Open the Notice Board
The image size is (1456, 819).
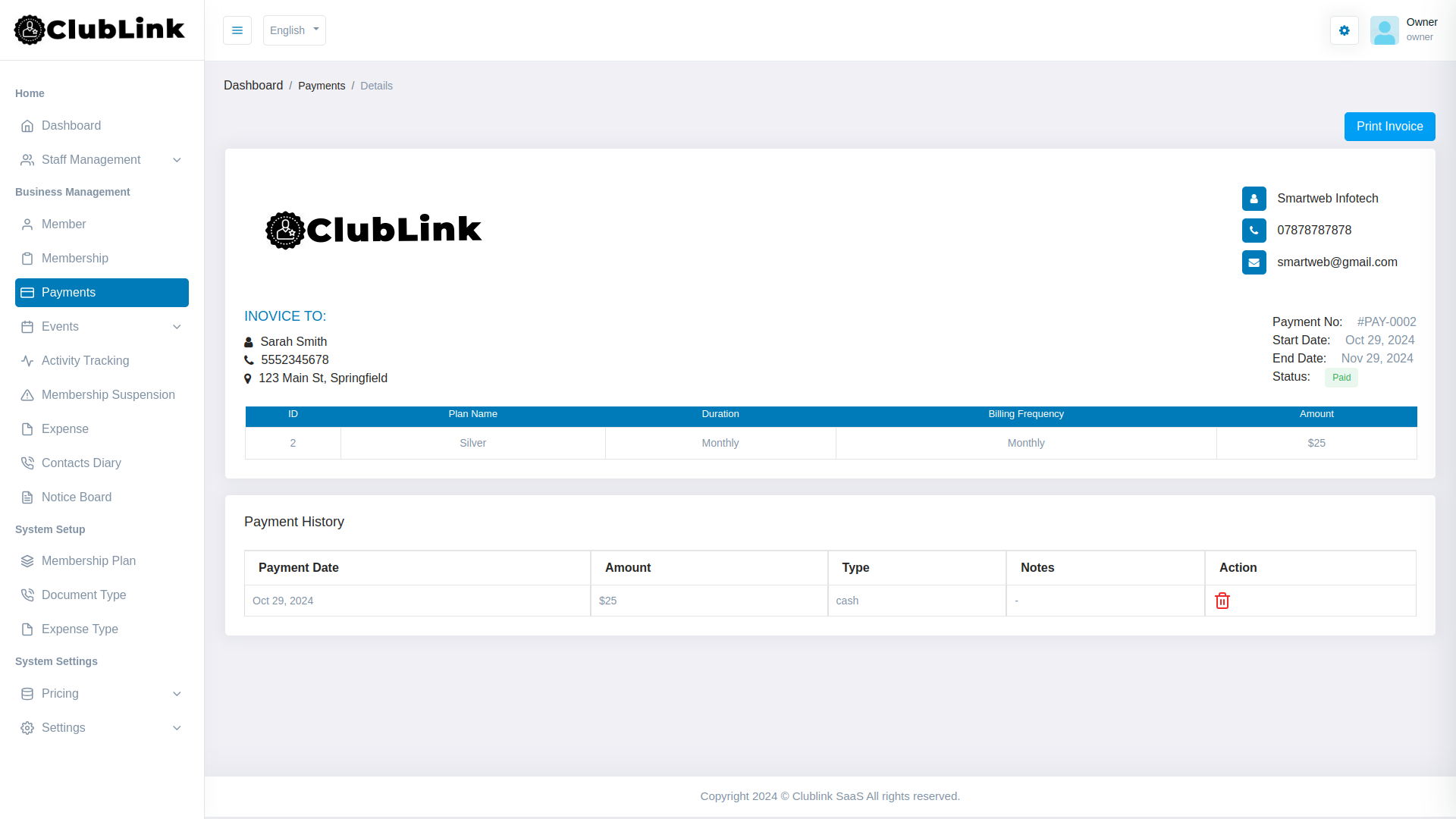[76, 497]
